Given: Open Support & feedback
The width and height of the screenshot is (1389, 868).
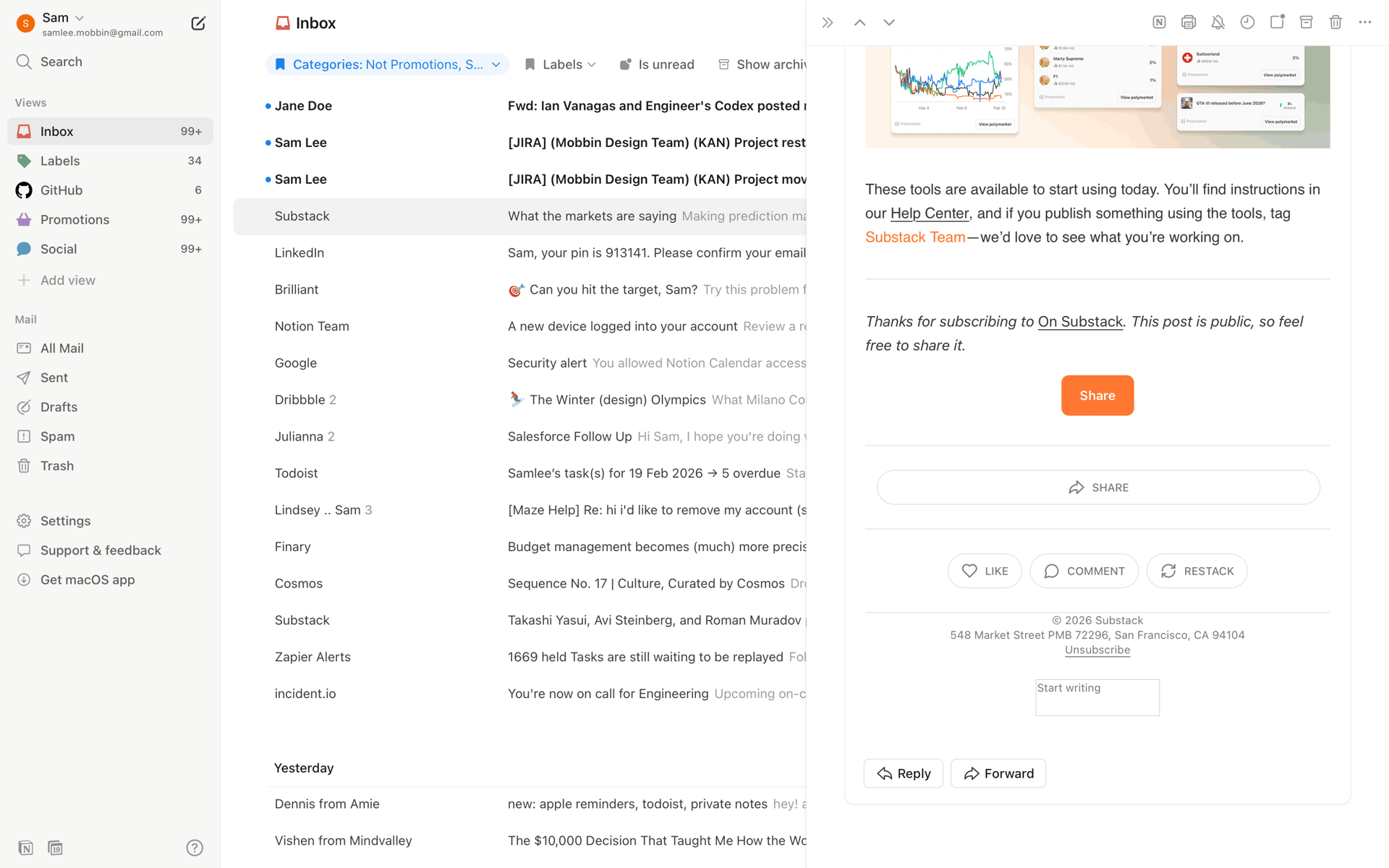Looking at the screenshot, I should (x=110, y=550).
